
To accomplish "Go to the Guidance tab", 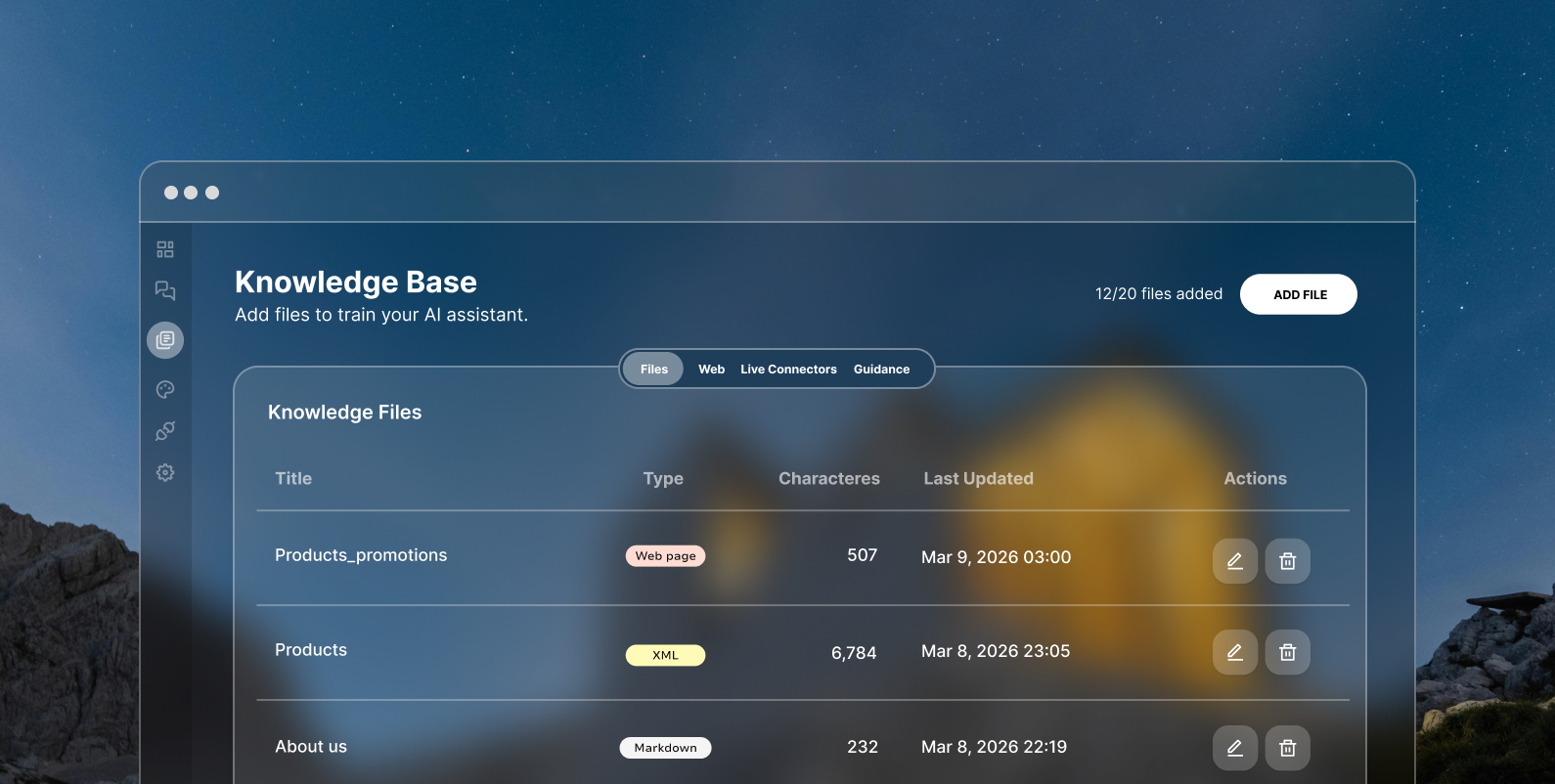I will [881, 370].
